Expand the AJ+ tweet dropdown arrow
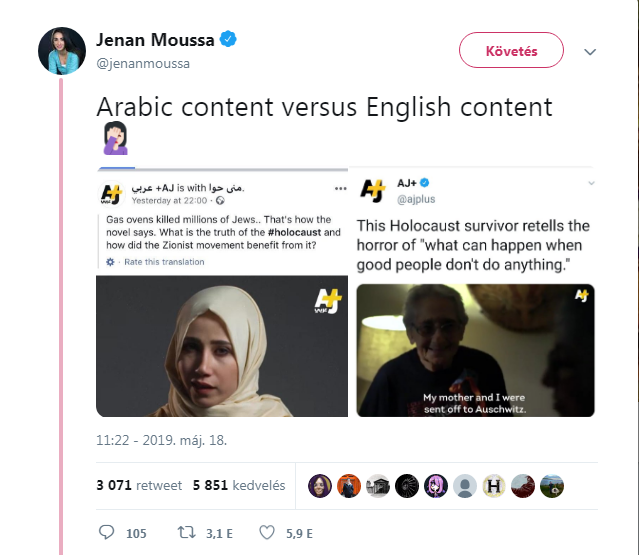This screenshot has width=639, height=555. click(x=591, y=183)
